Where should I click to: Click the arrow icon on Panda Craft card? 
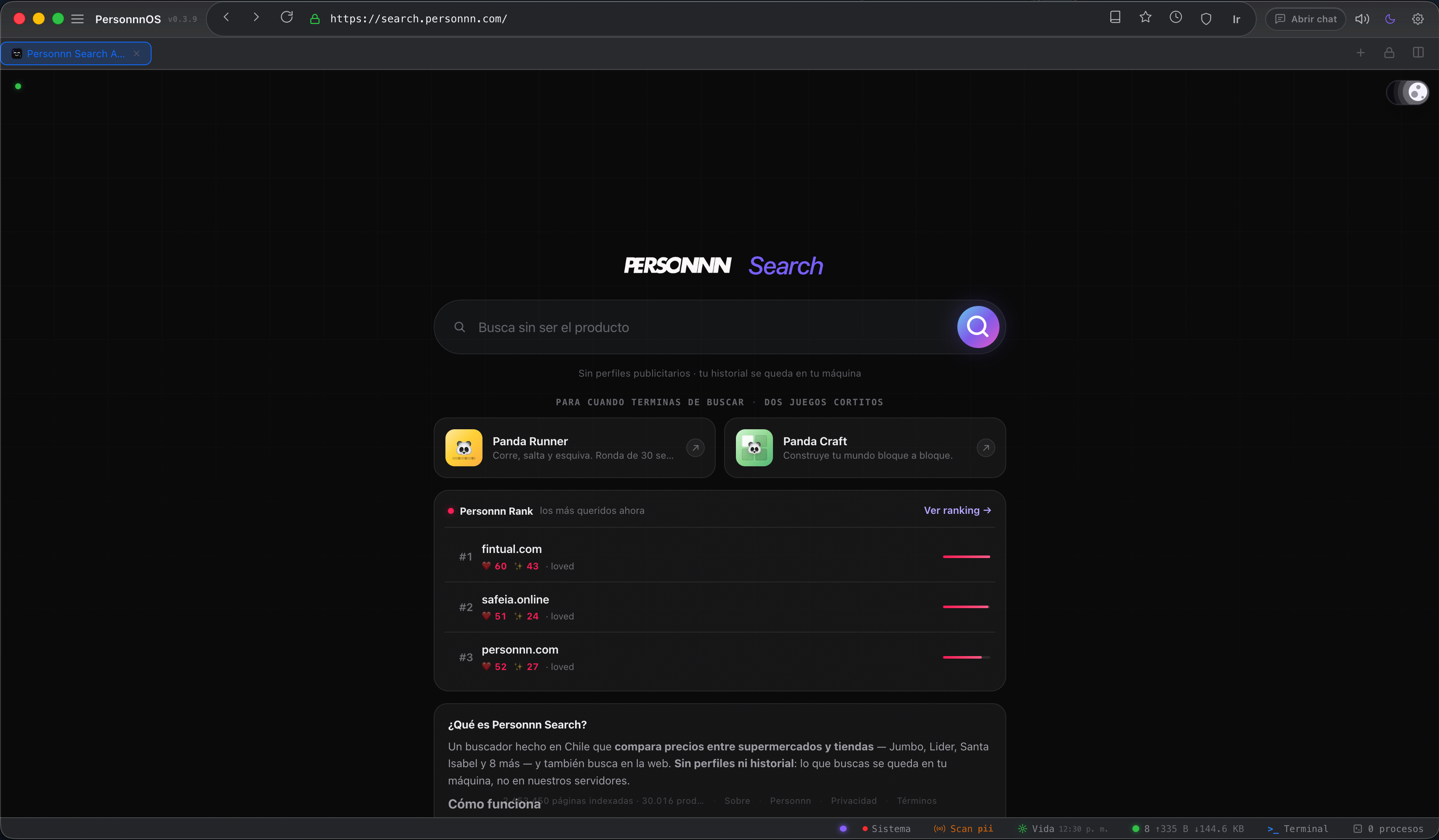point(986,448)
